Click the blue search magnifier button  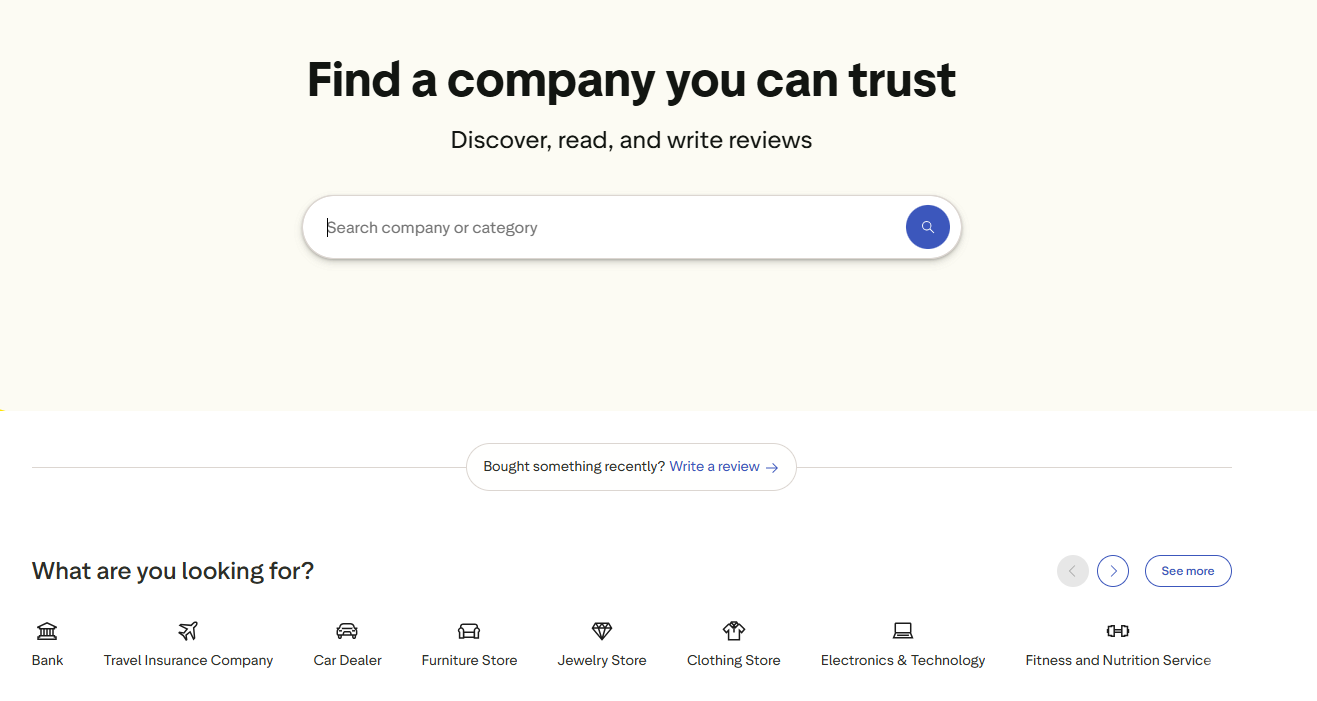(927, 227)
